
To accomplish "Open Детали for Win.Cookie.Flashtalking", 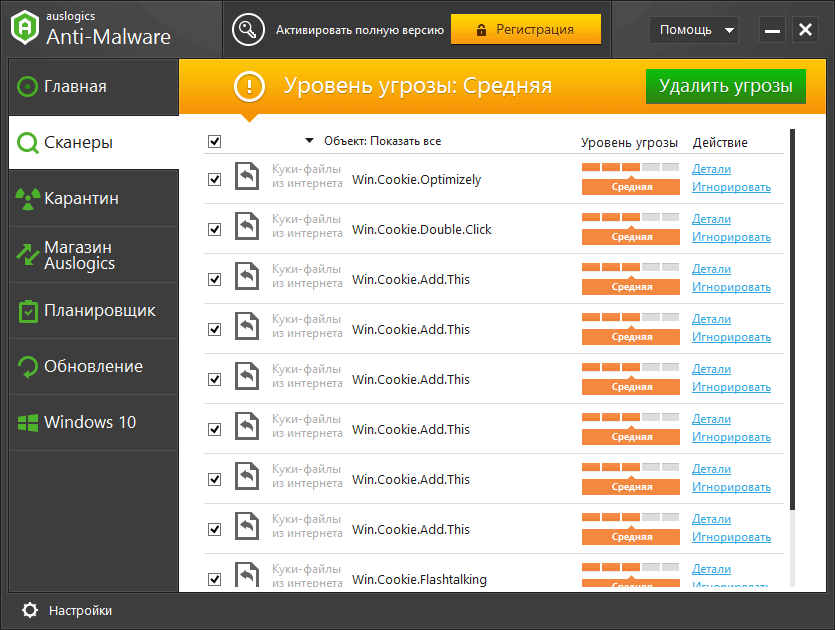I will 711,569.
